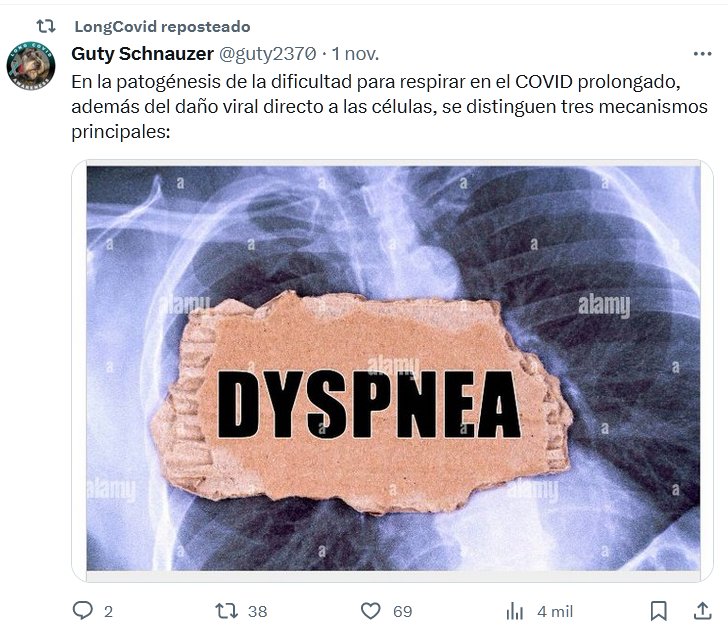728x636 pixels.
Task: Click the repost count 38
Action: (x=258, y=611)
